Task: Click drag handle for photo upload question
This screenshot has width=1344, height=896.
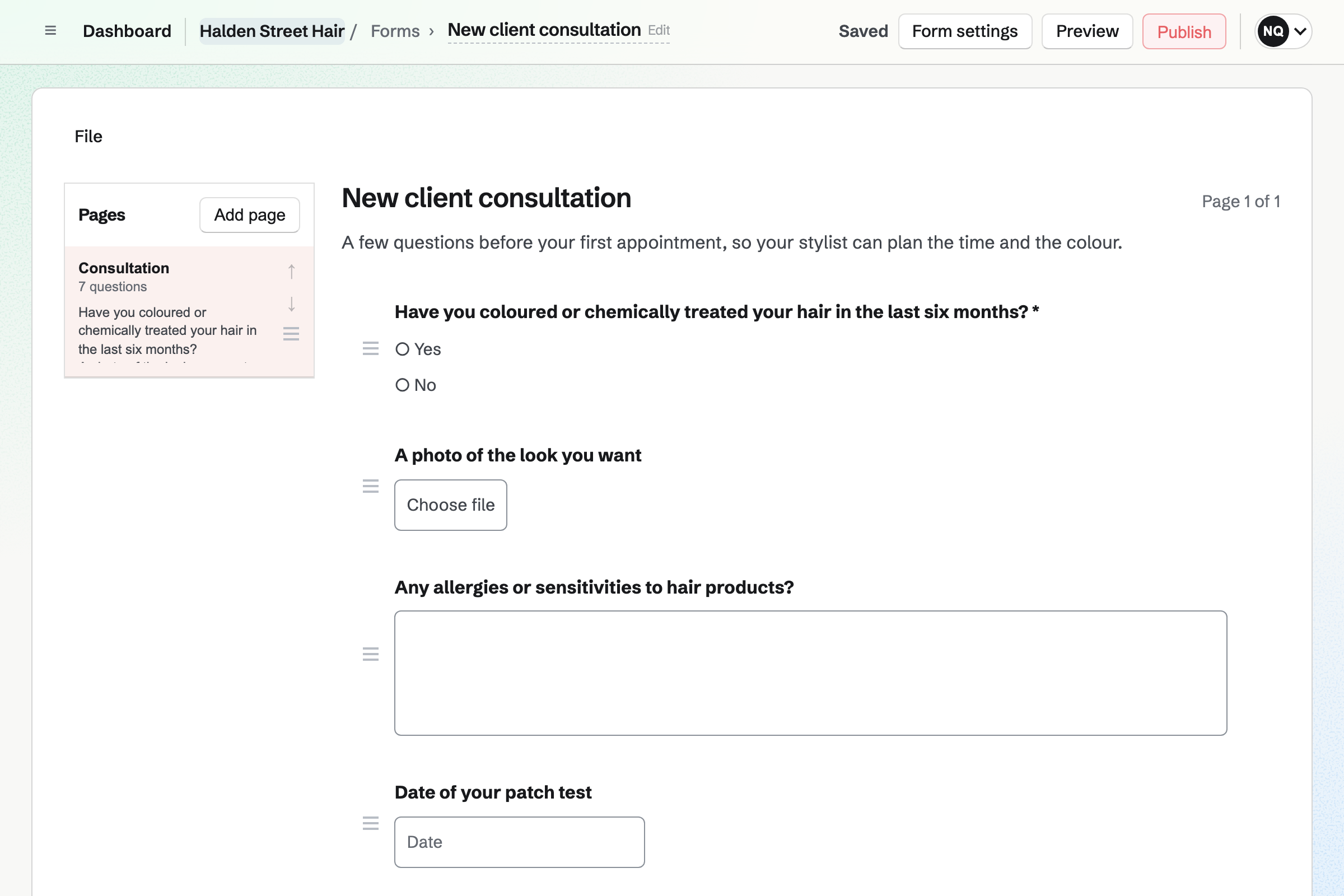Action: tap(371, 486)
